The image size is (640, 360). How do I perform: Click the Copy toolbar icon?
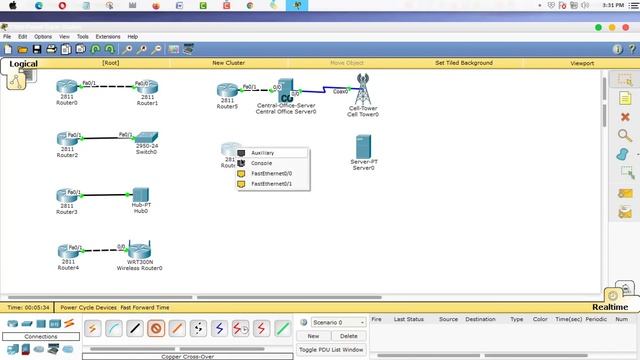point(66,49)
